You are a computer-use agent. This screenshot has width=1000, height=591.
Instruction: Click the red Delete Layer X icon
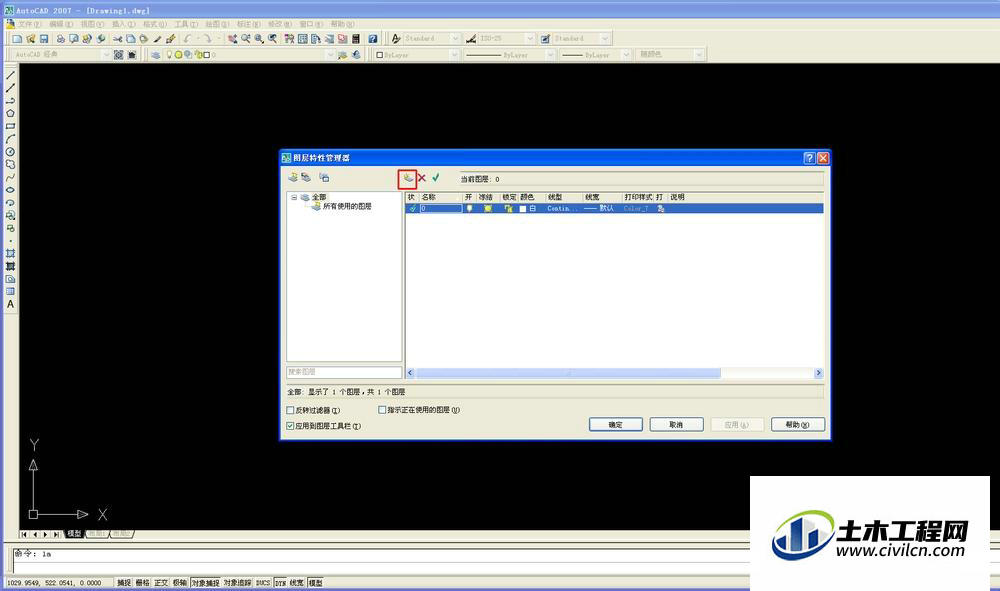pyautogui.click(x=422, y=179)
